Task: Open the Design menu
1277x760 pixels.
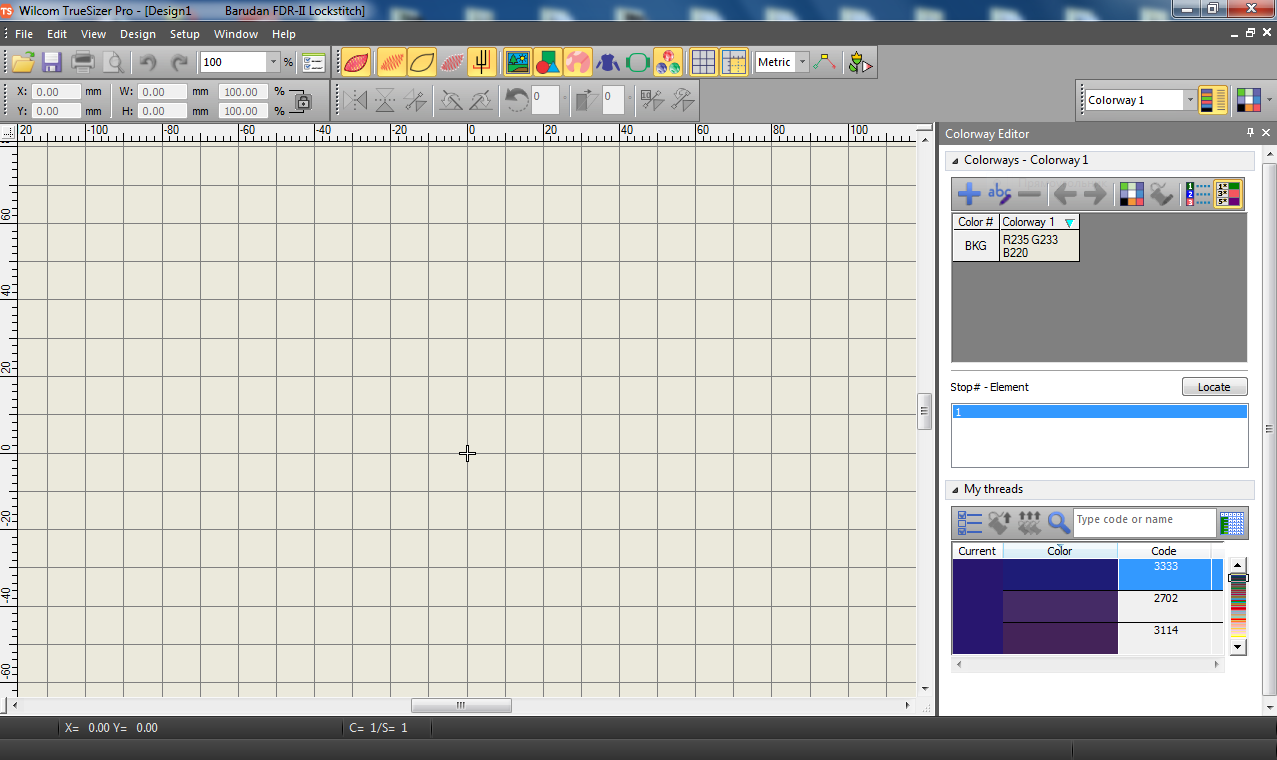Action: [137, 34]
